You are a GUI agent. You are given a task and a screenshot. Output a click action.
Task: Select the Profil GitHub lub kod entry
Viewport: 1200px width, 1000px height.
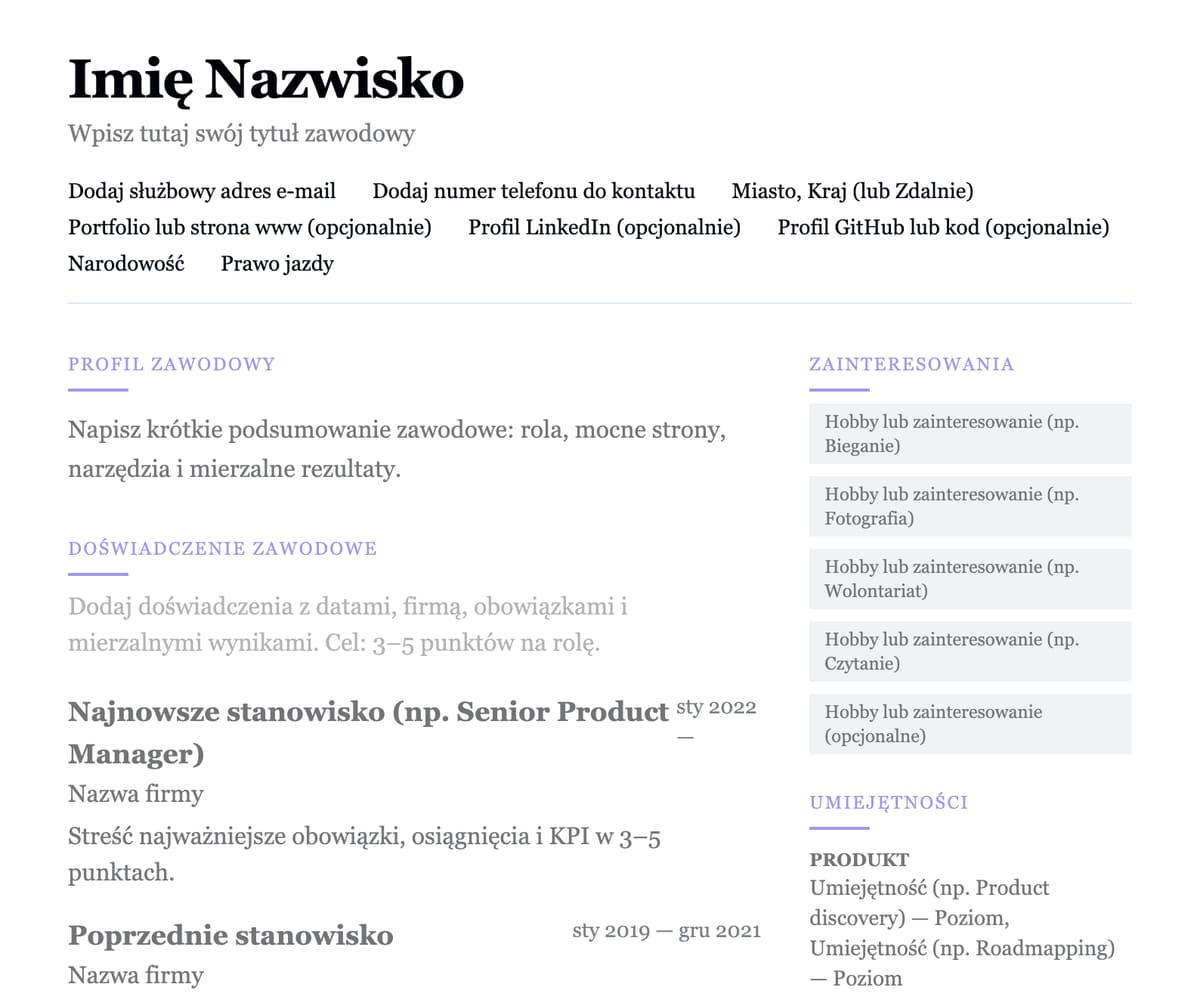tap(943, 228)
